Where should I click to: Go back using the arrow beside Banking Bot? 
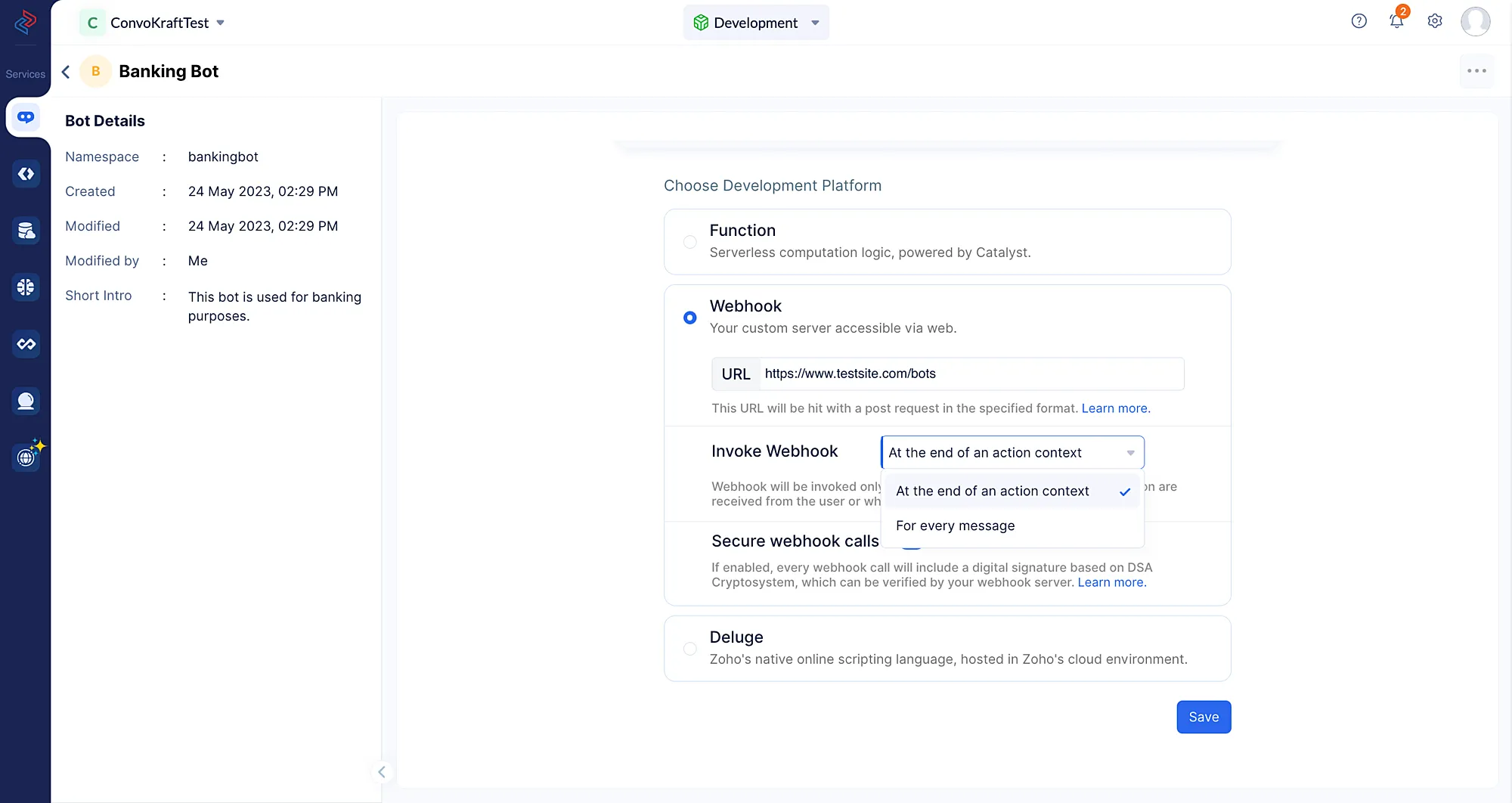coord(66,71)
